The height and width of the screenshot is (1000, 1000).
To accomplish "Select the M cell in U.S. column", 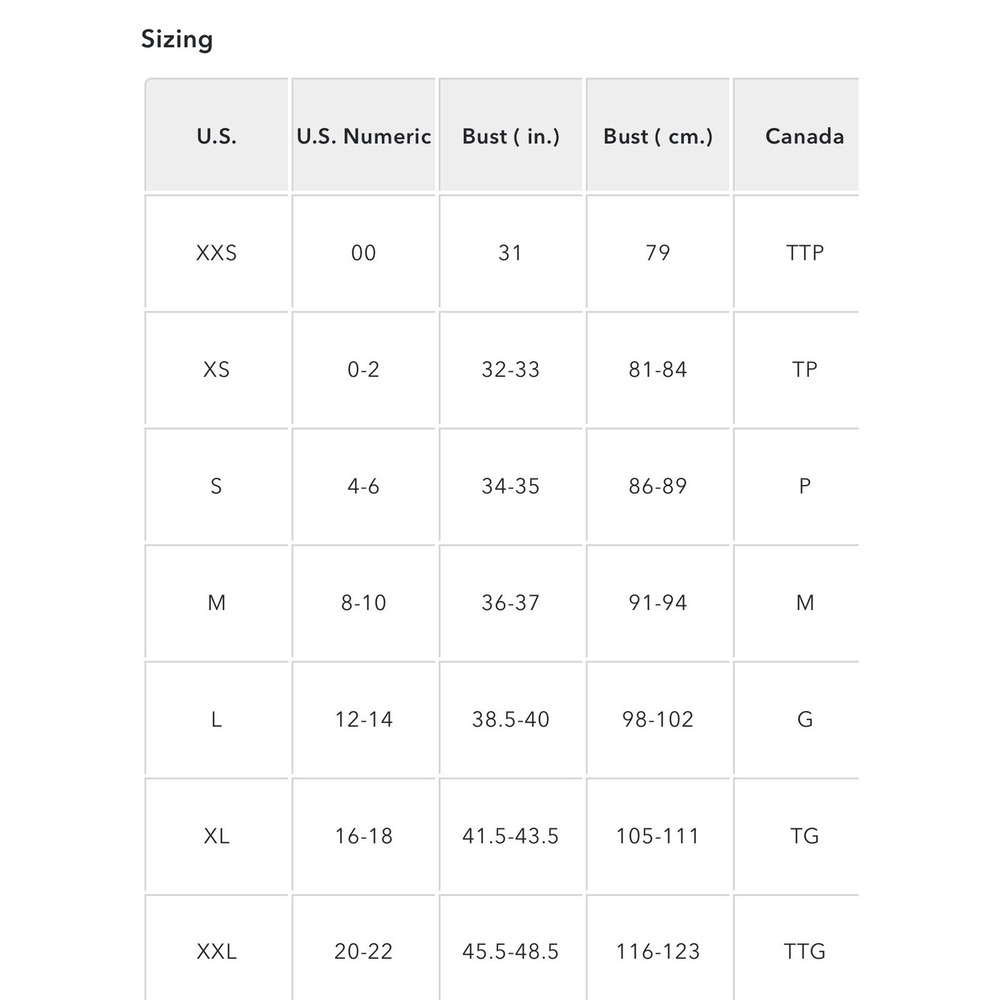I will pyautogui.click(x=217, y=603).
